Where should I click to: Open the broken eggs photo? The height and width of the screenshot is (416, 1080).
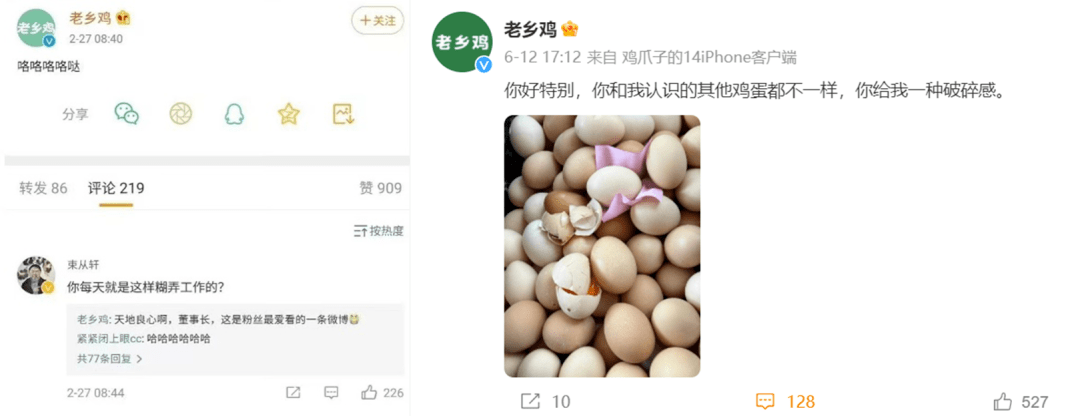(602, 246)
